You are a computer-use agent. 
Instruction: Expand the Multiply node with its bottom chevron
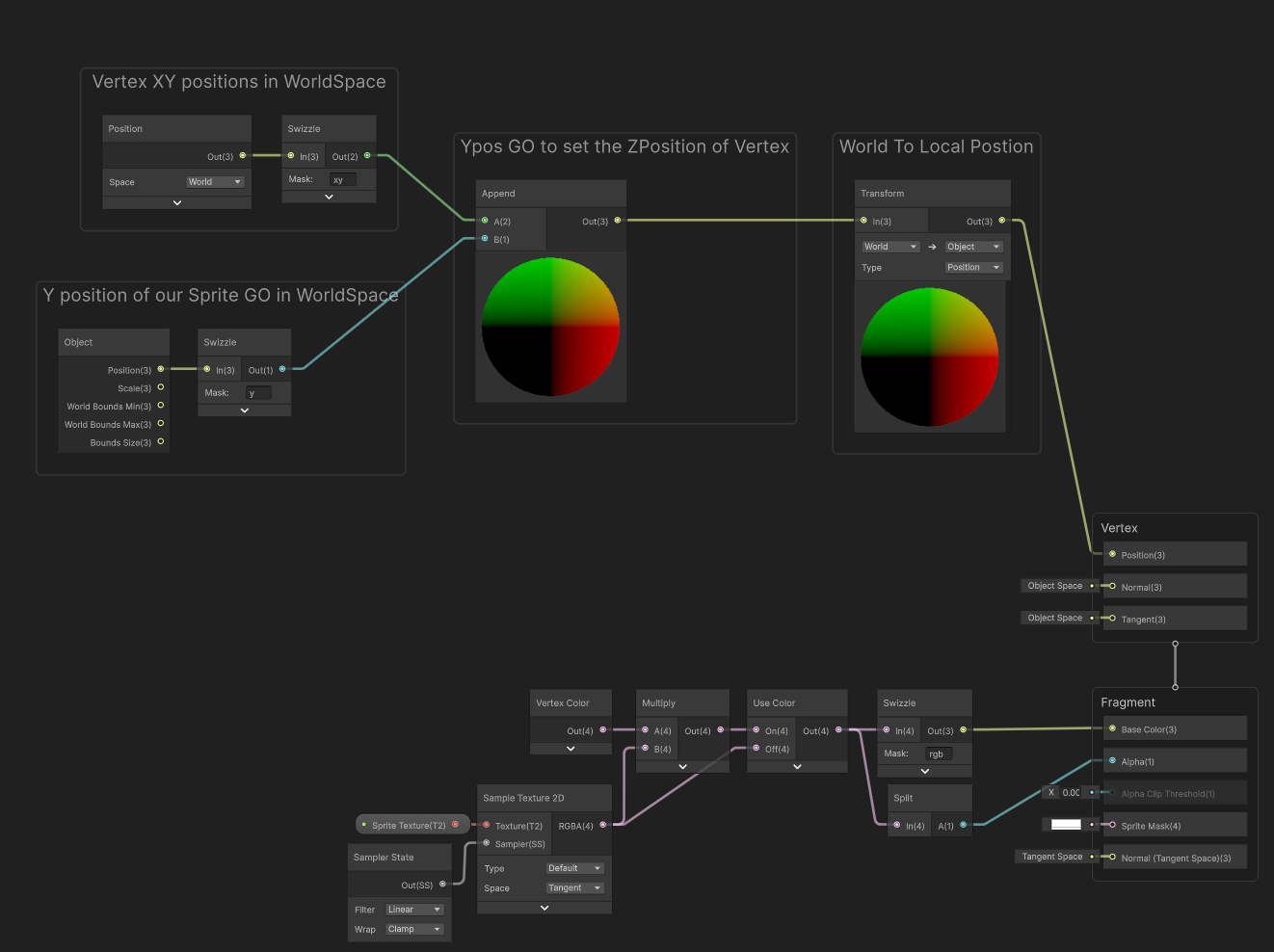click(682, 766)
